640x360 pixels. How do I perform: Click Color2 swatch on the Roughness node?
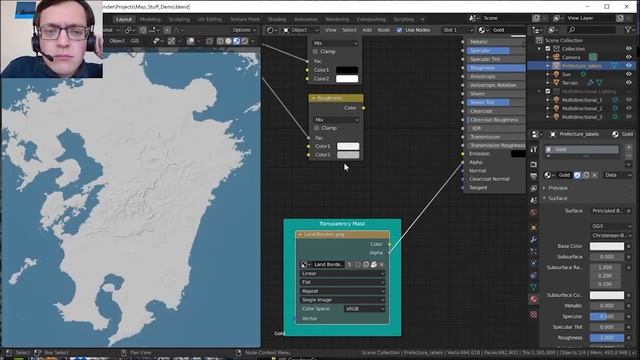(348, 155)
